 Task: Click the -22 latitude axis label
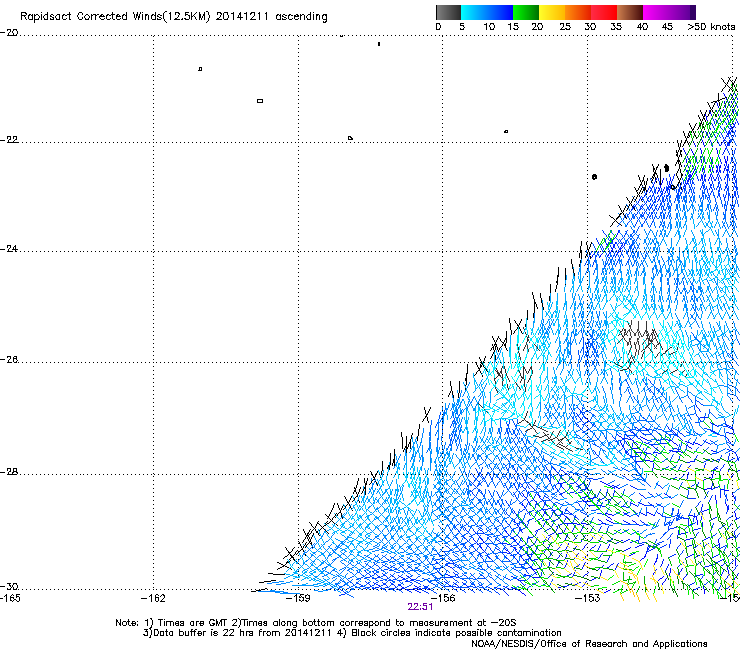9,140
